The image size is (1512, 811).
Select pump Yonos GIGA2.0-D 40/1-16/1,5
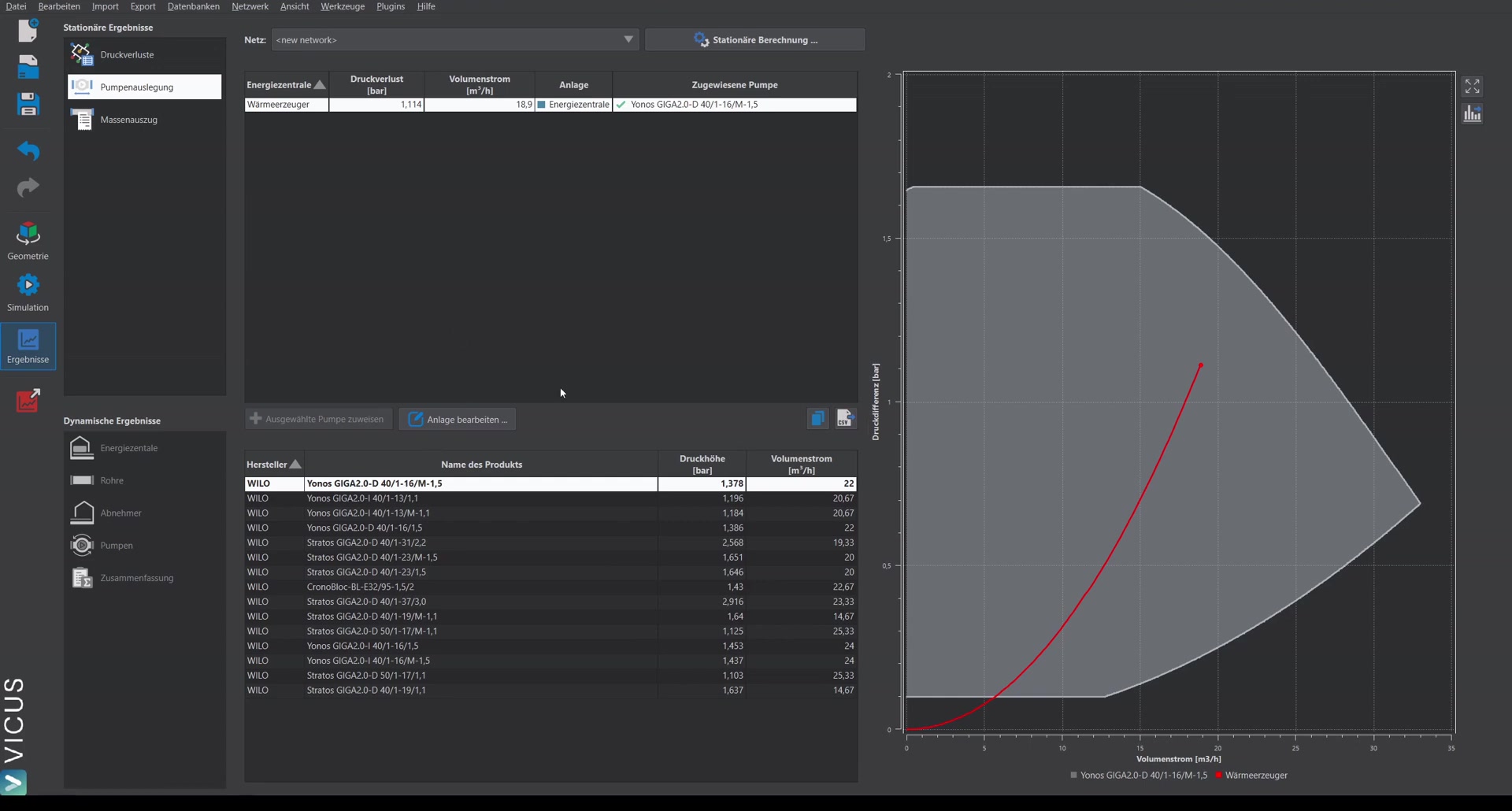(550, 528)
